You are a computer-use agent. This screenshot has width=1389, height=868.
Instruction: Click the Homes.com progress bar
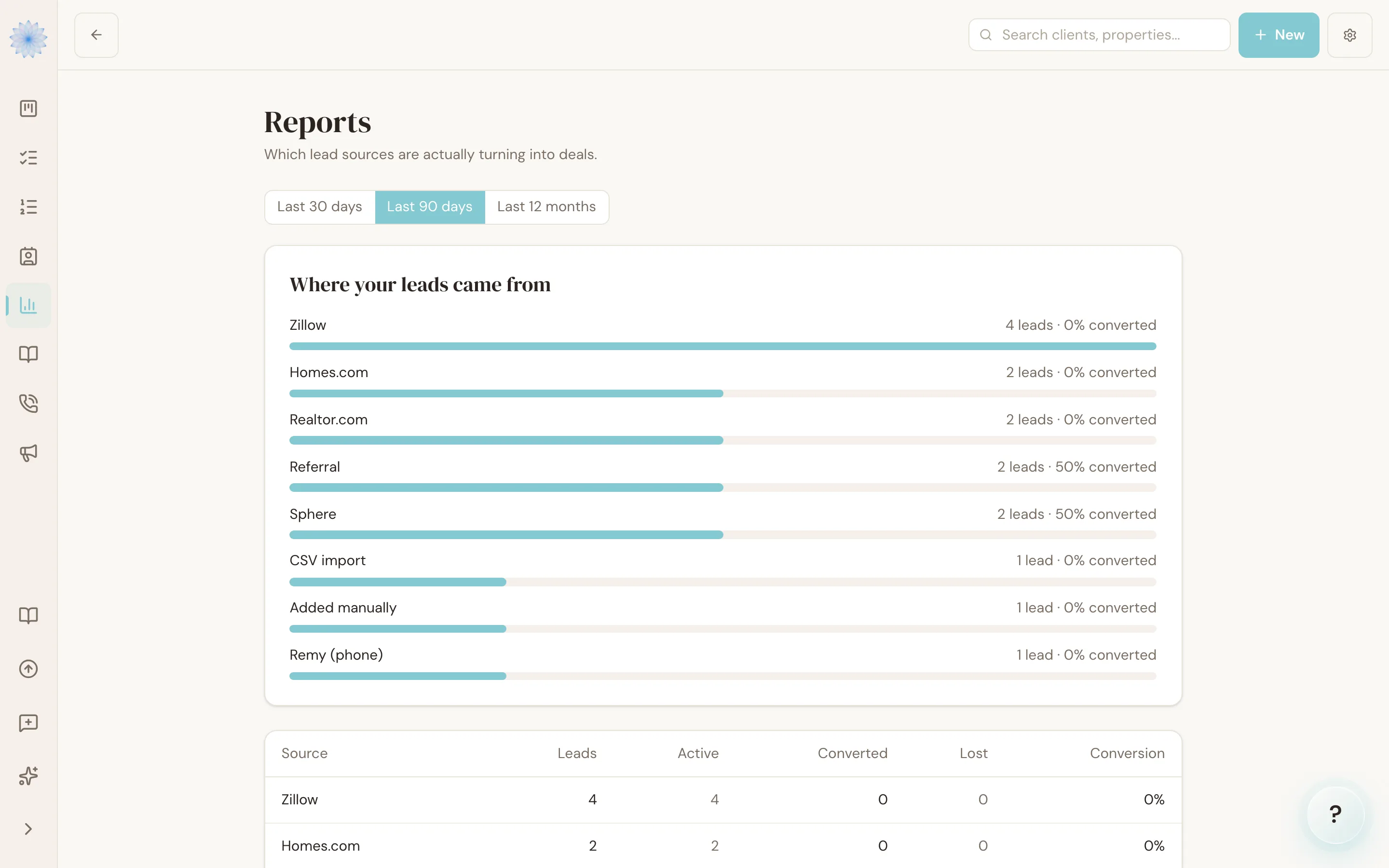(722, 393)
